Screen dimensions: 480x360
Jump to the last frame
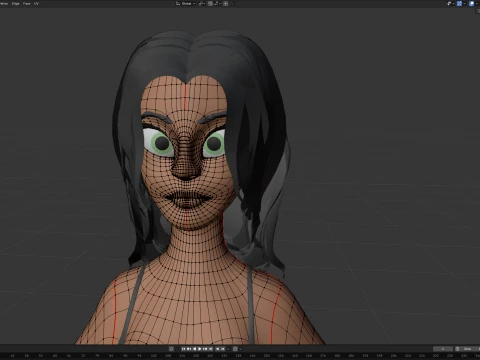coord(210,349)
